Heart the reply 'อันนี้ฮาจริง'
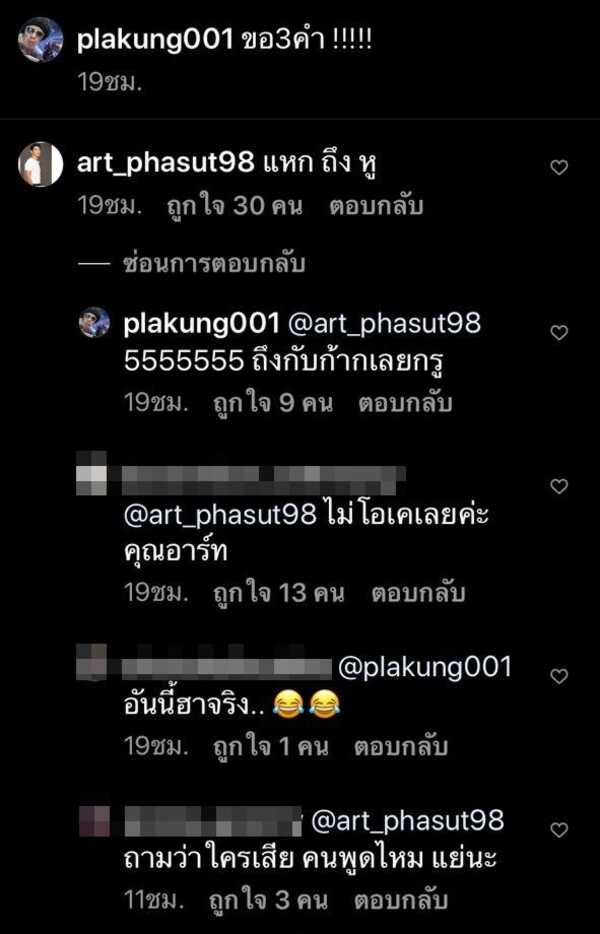This screenshot has width=600, height=934. click(559, 676)
